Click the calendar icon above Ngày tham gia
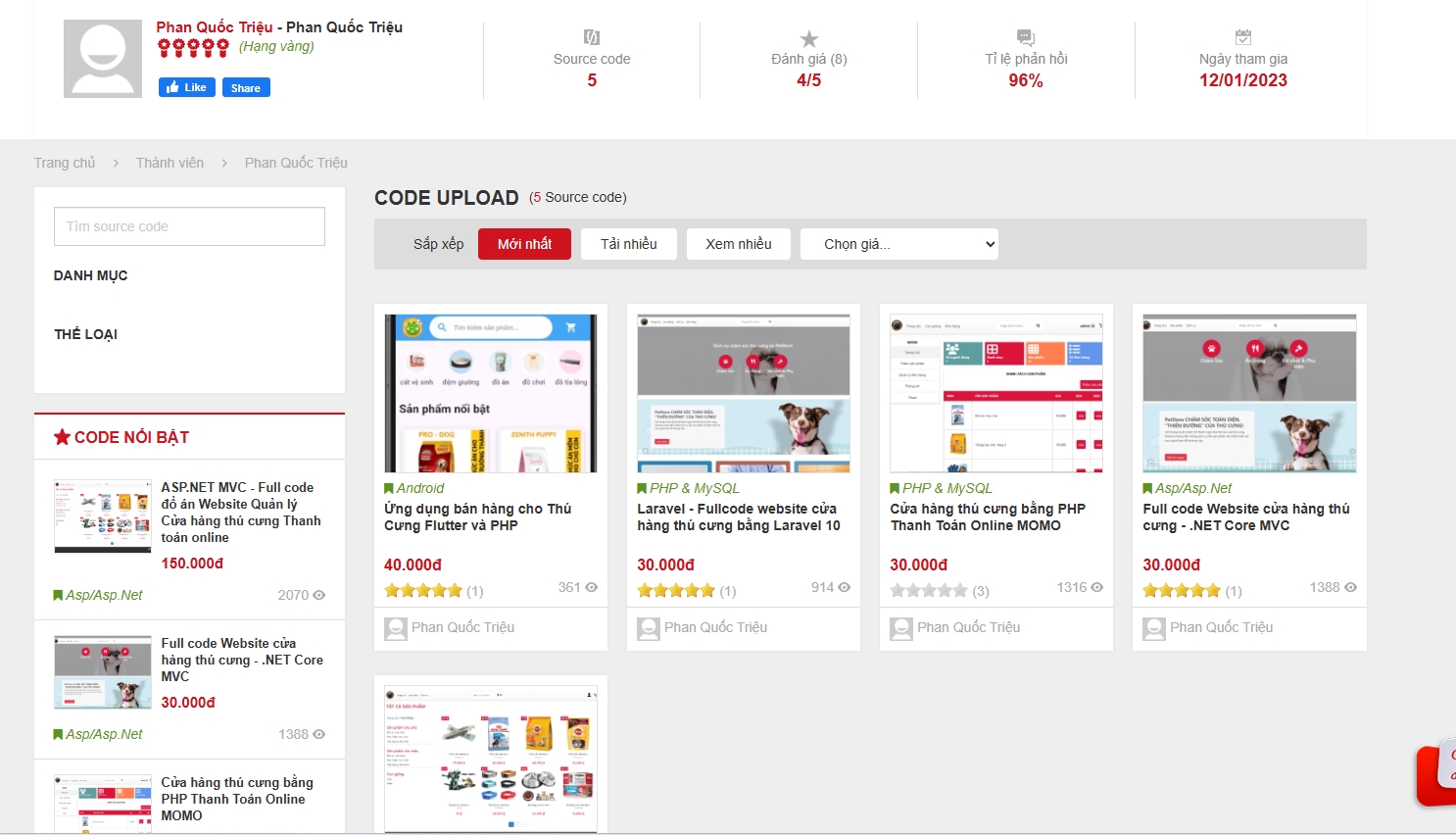 click(x=1243, y=37)
